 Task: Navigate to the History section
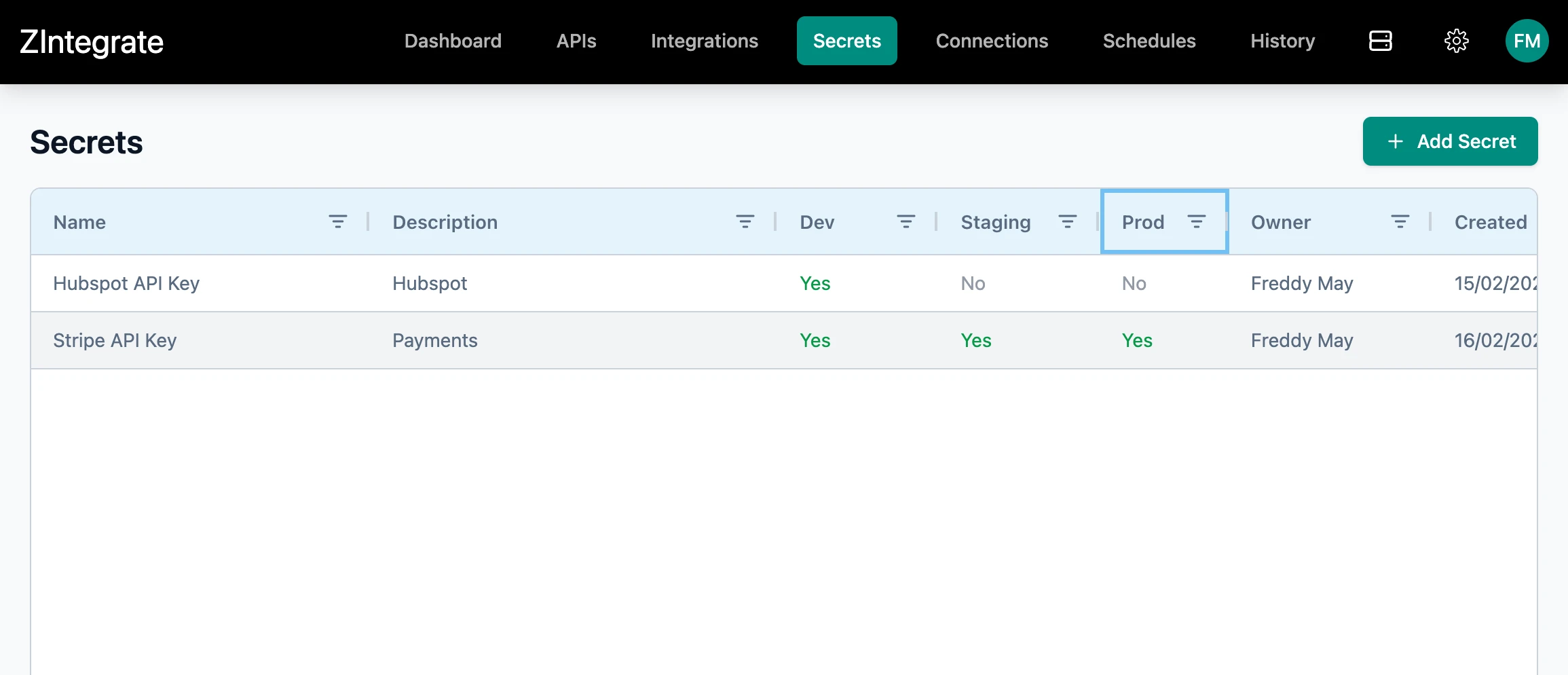[1282, 41]
